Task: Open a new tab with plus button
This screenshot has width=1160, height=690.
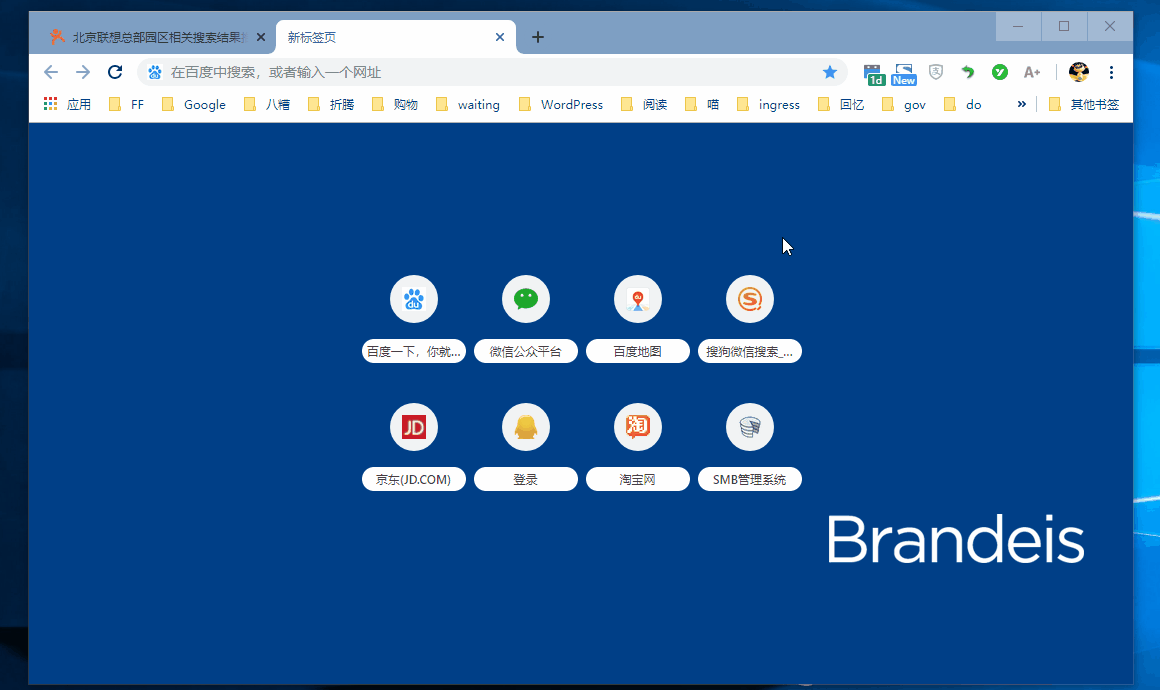Action: 537,37
